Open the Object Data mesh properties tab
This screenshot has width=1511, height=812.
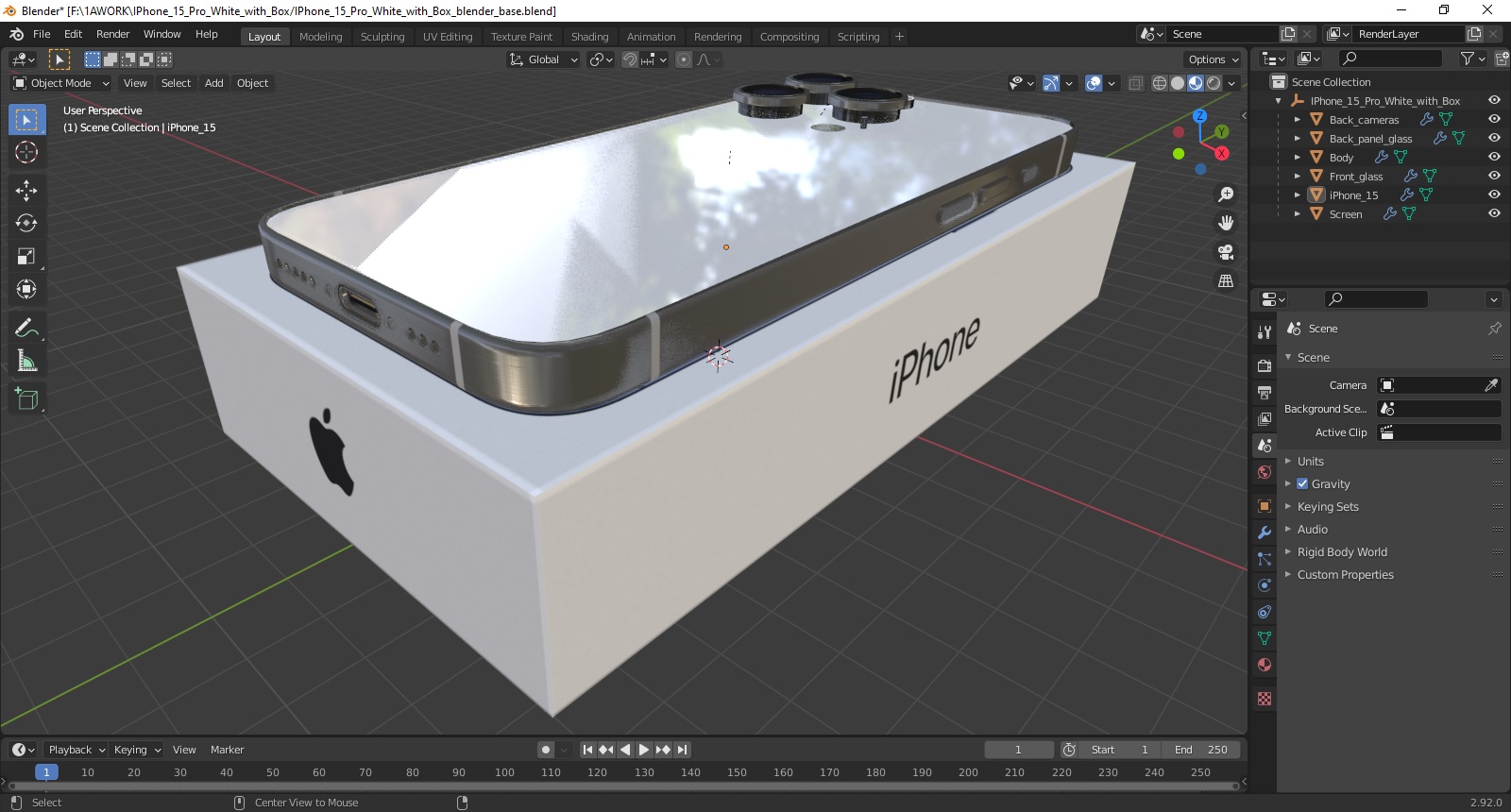coord(1265,638)
